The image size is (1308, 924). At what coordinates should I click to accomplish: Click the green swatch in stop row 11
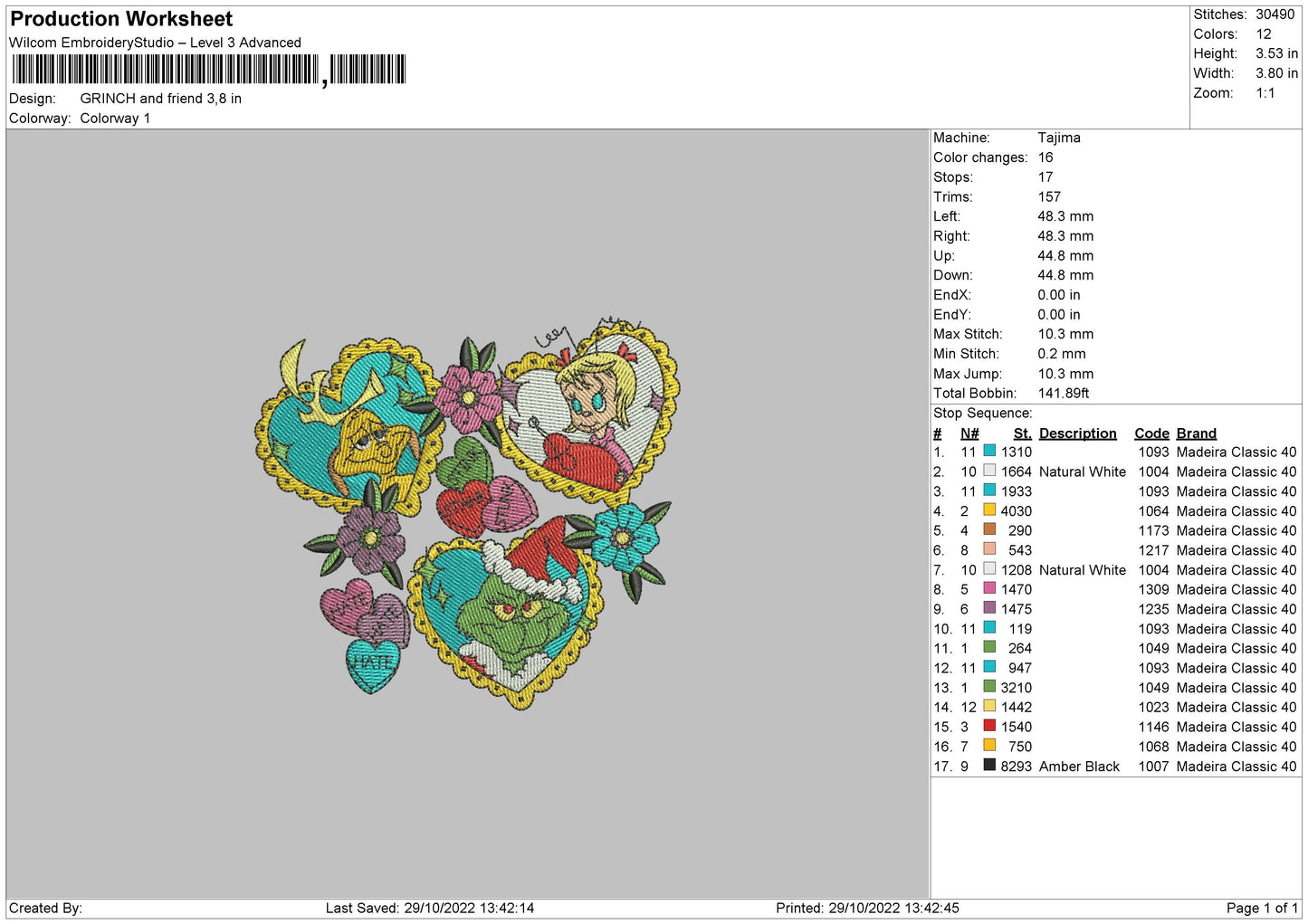pos(989,647)
